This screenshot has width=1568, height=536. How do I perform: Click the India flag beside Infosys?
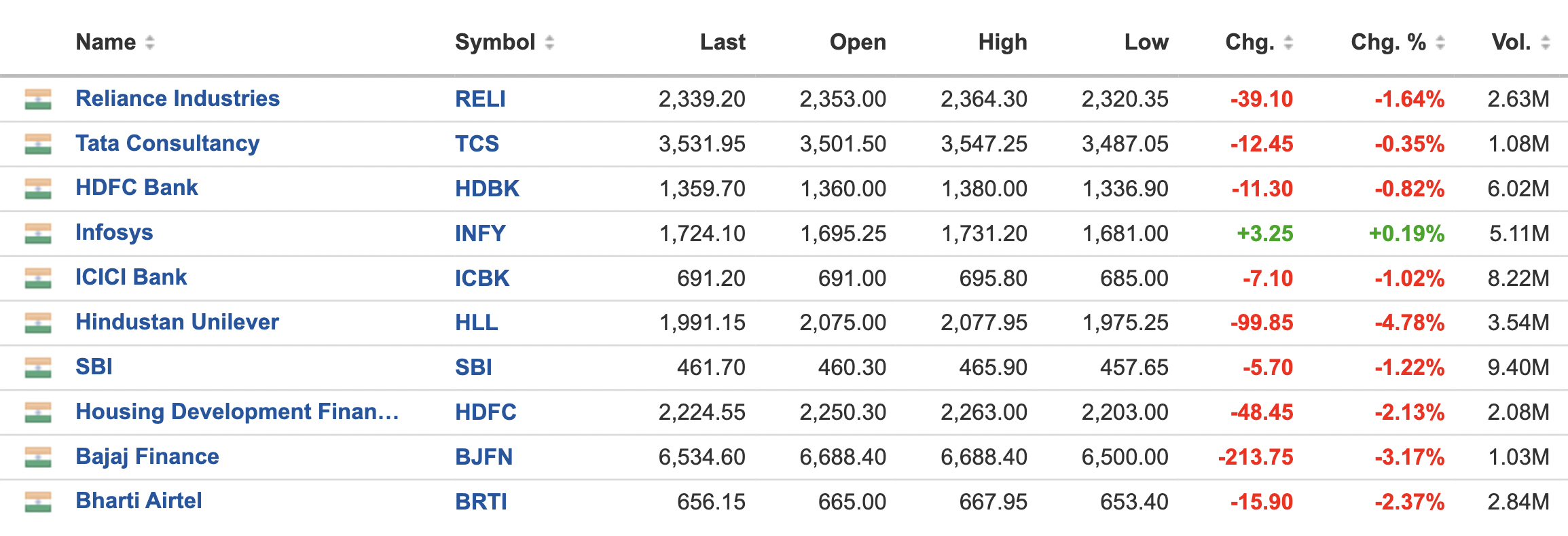(x=38, y=234)
